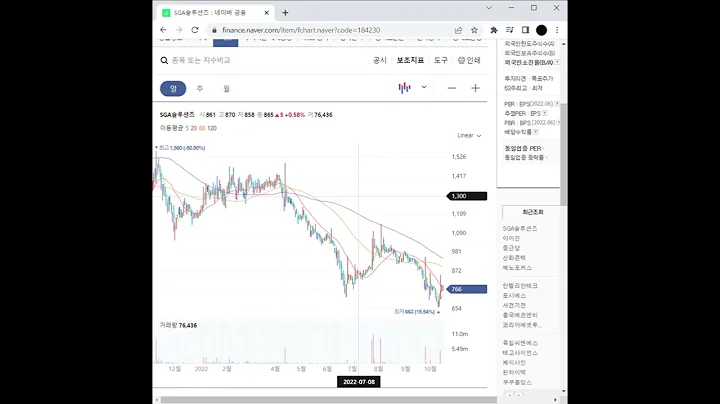Select the 일 daily interval toggle

tap(173, 89)
